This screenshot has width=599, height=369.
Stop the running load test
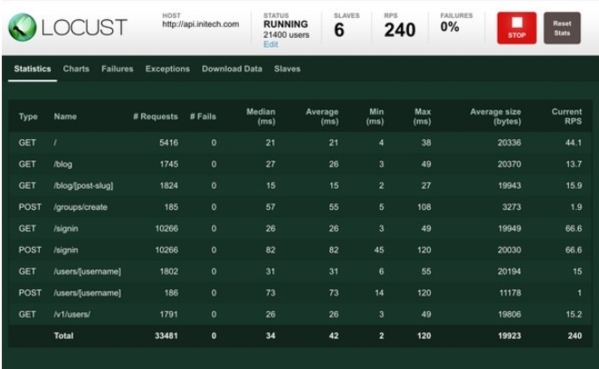coord(516,28)
